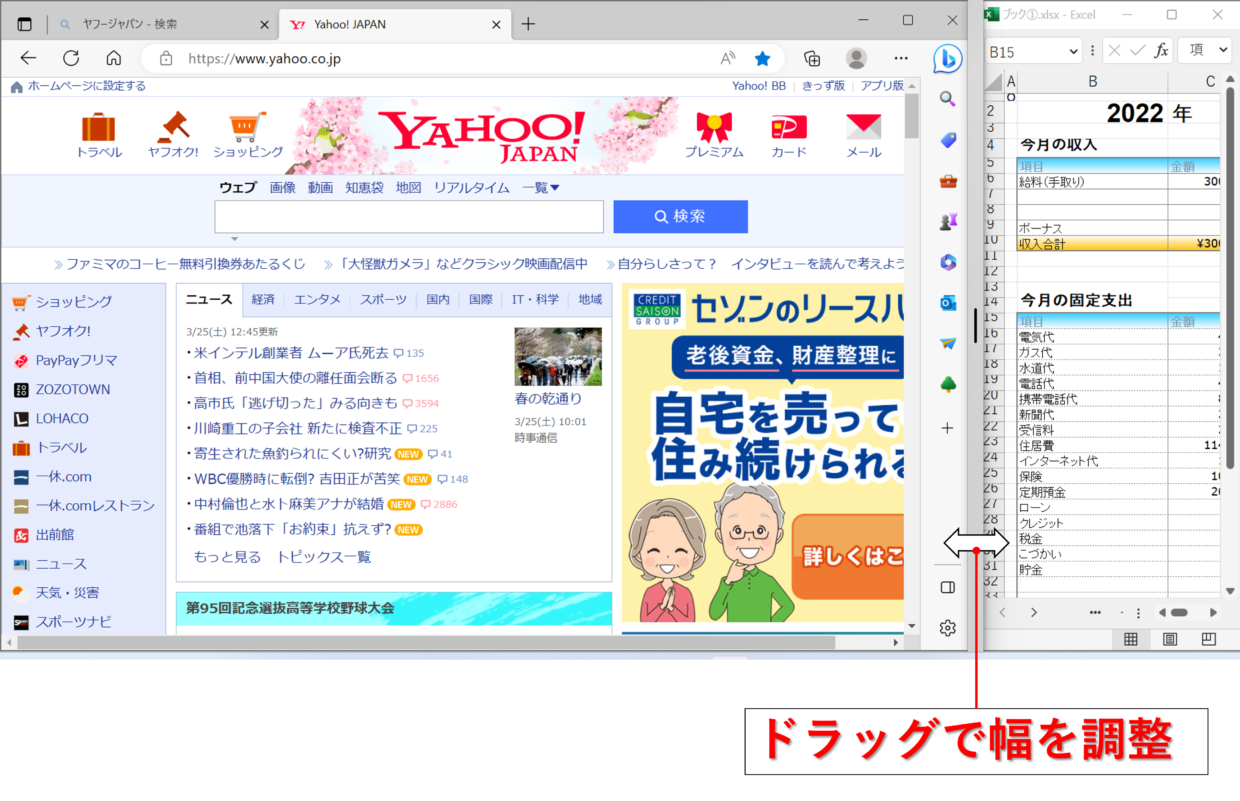The image size is (1240, 801).
Task: Open the 米インテル創業者 ムーア氏死去 headline
Action: pos(290,353)
